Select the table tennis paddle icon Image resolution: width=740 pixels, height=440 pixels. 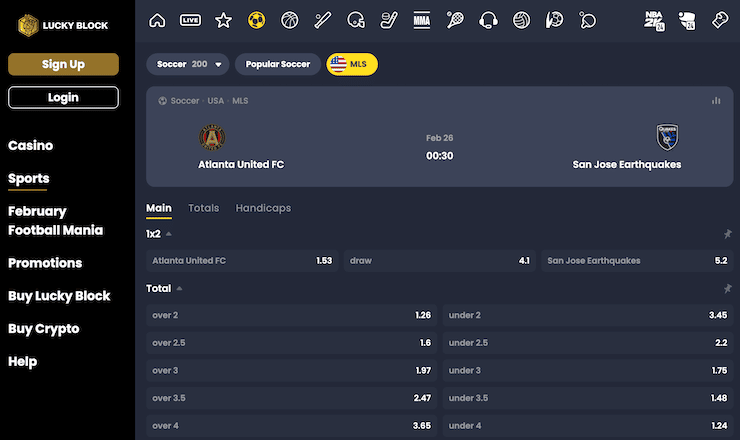point(588,20)
